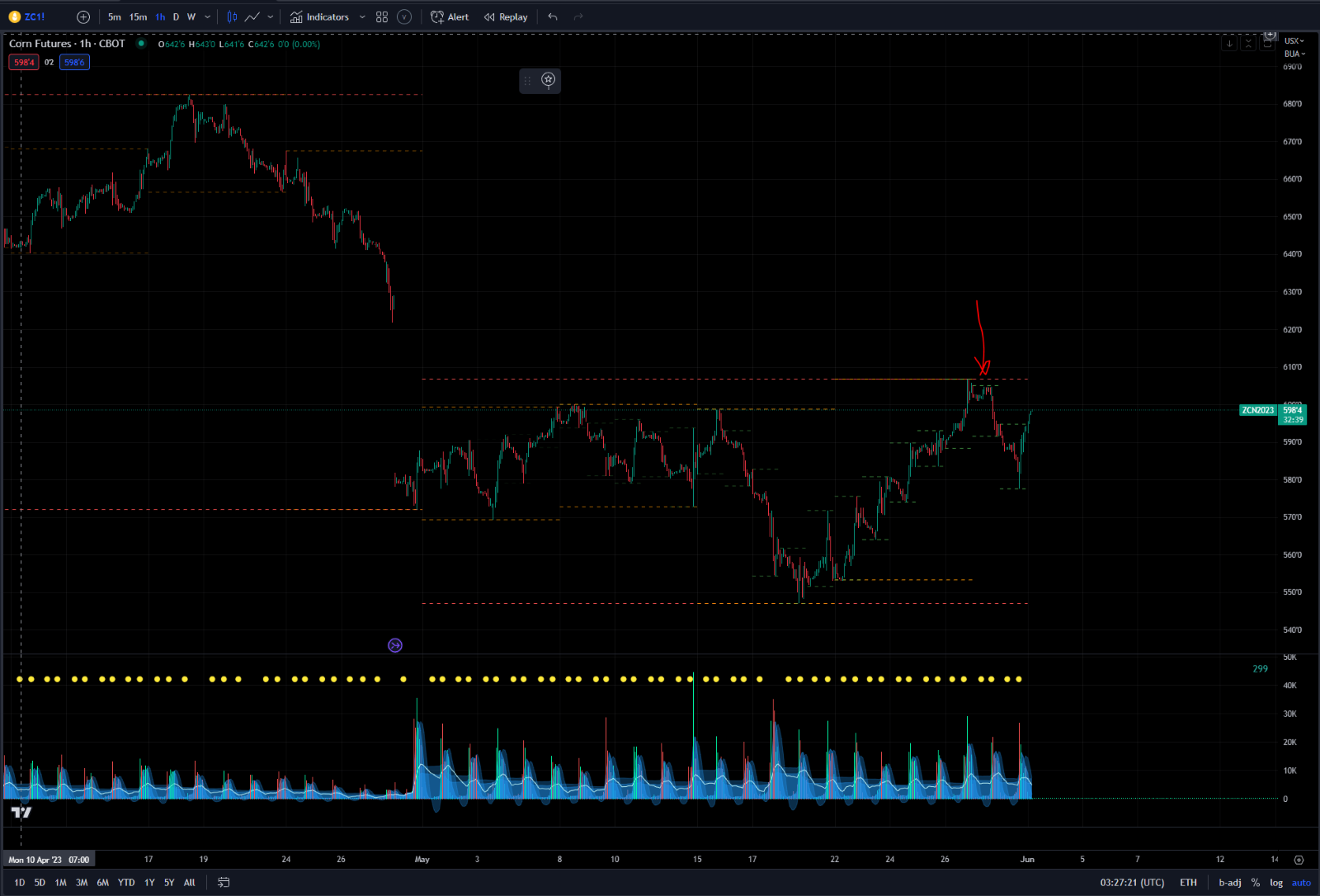Expand the trend line tool dropdown

tap(270, 17)
